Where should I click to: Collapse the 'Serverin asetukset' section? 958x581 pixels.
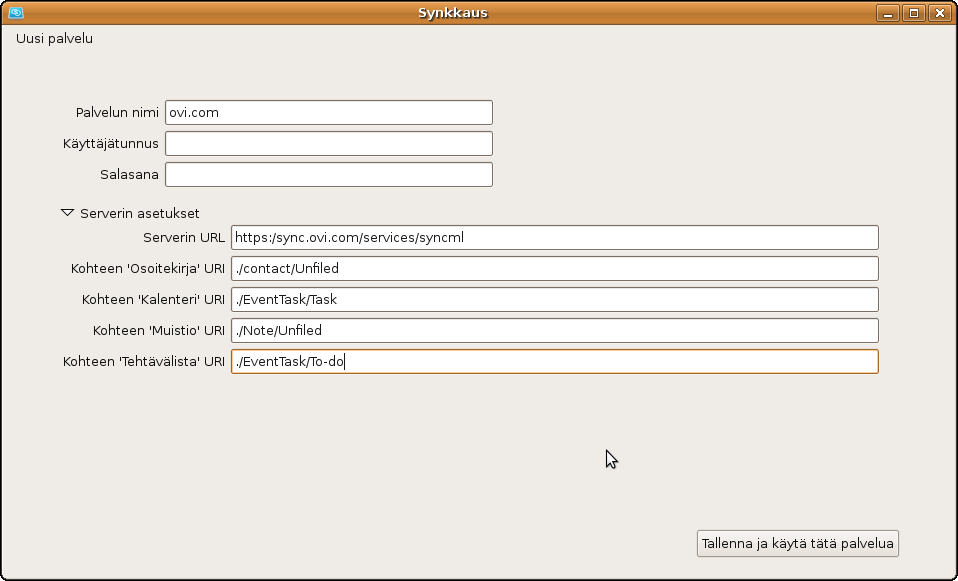(x=68, y=213)
